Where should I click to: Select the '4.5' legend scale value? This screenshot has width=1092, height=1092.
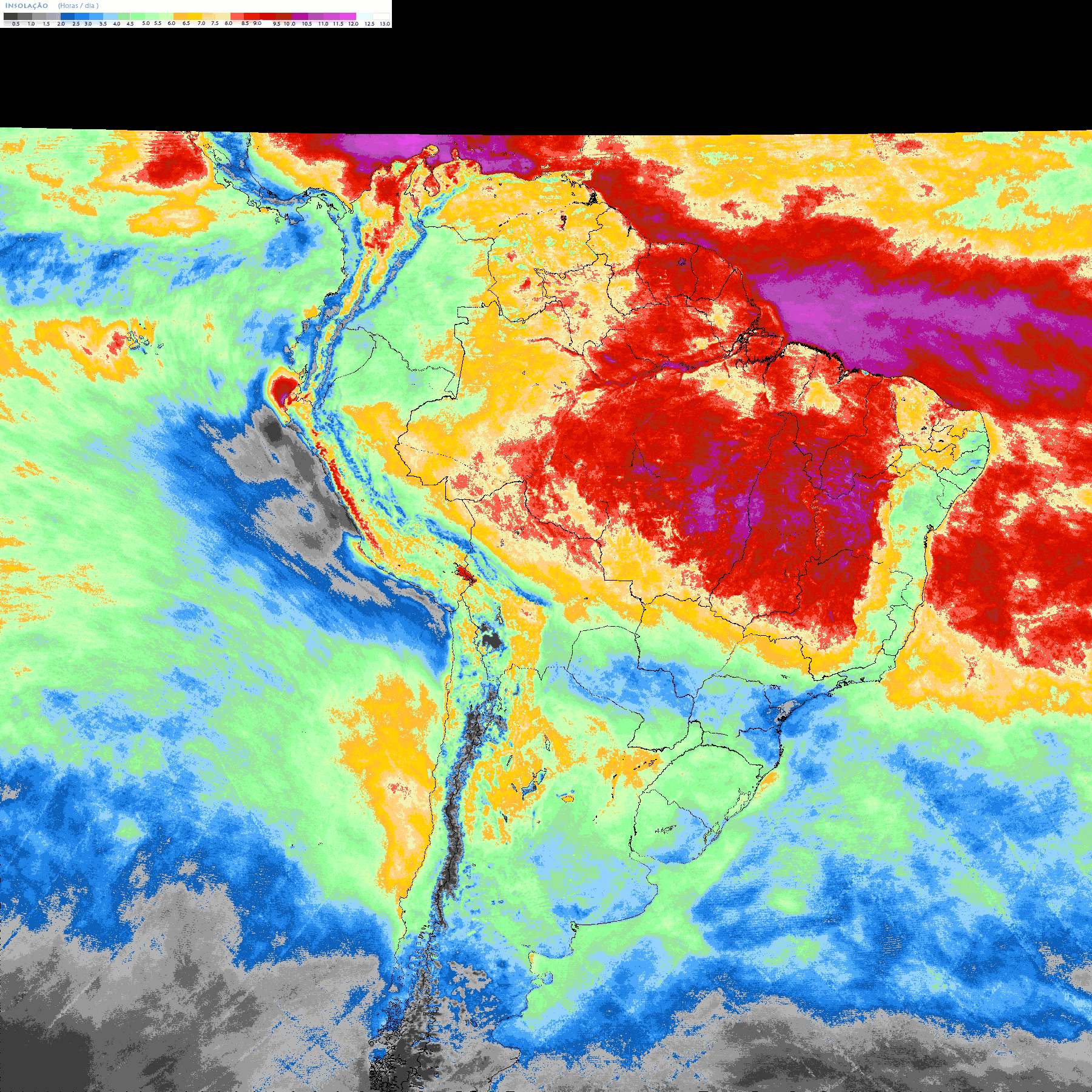130,24
